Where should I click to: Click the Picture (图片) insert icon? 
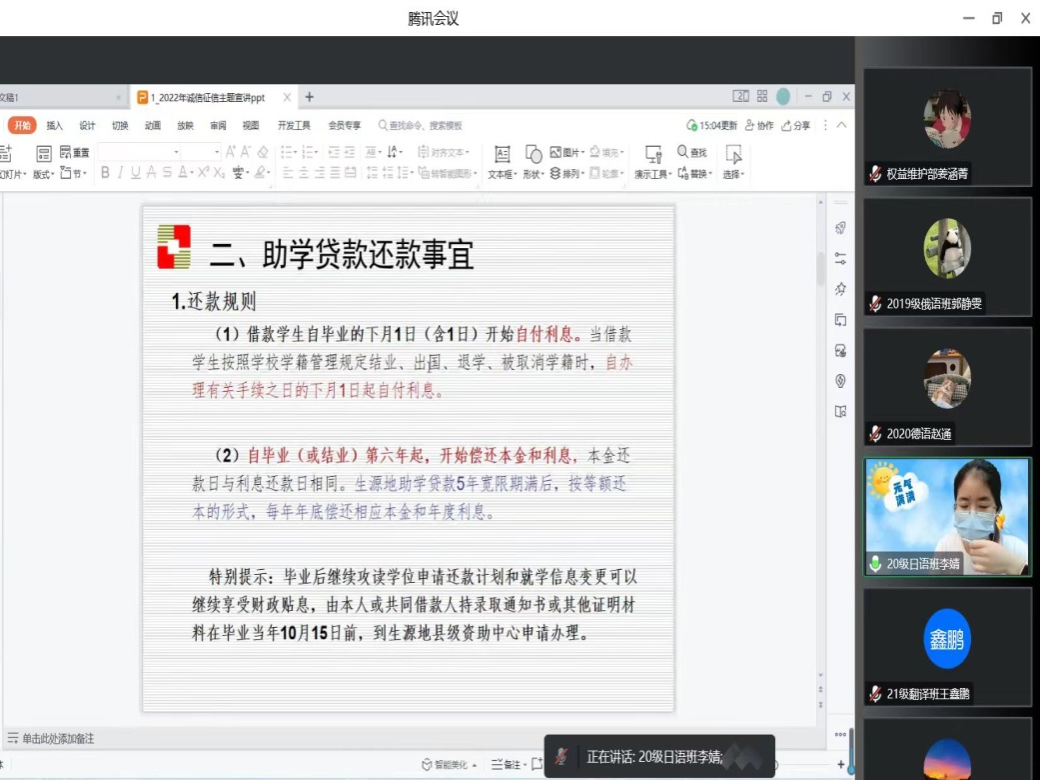[566, 152]
